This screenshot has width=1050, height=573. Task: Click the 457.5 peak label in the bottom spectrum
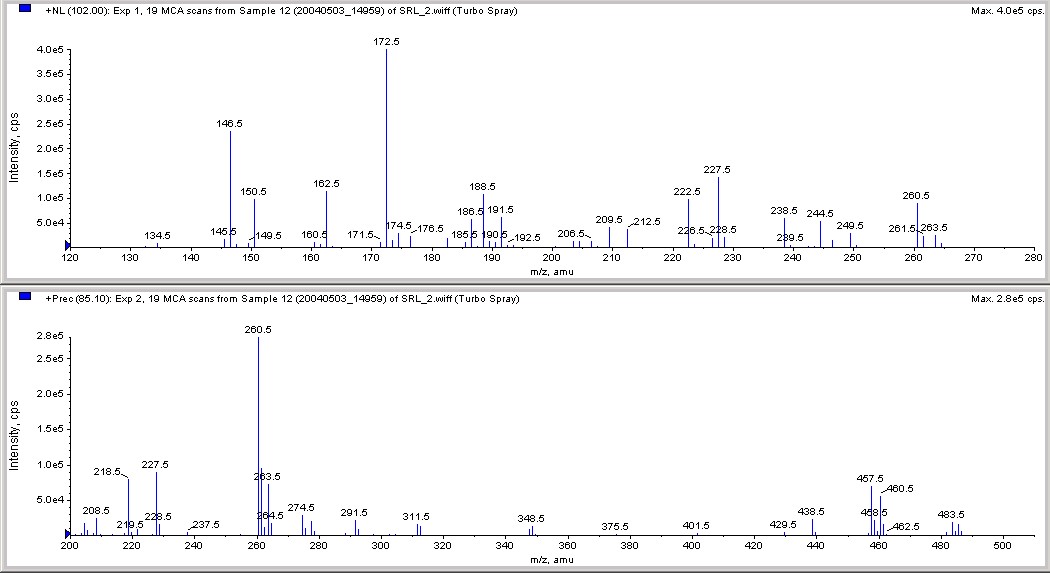pyautogui.click(x=870, y=479)
